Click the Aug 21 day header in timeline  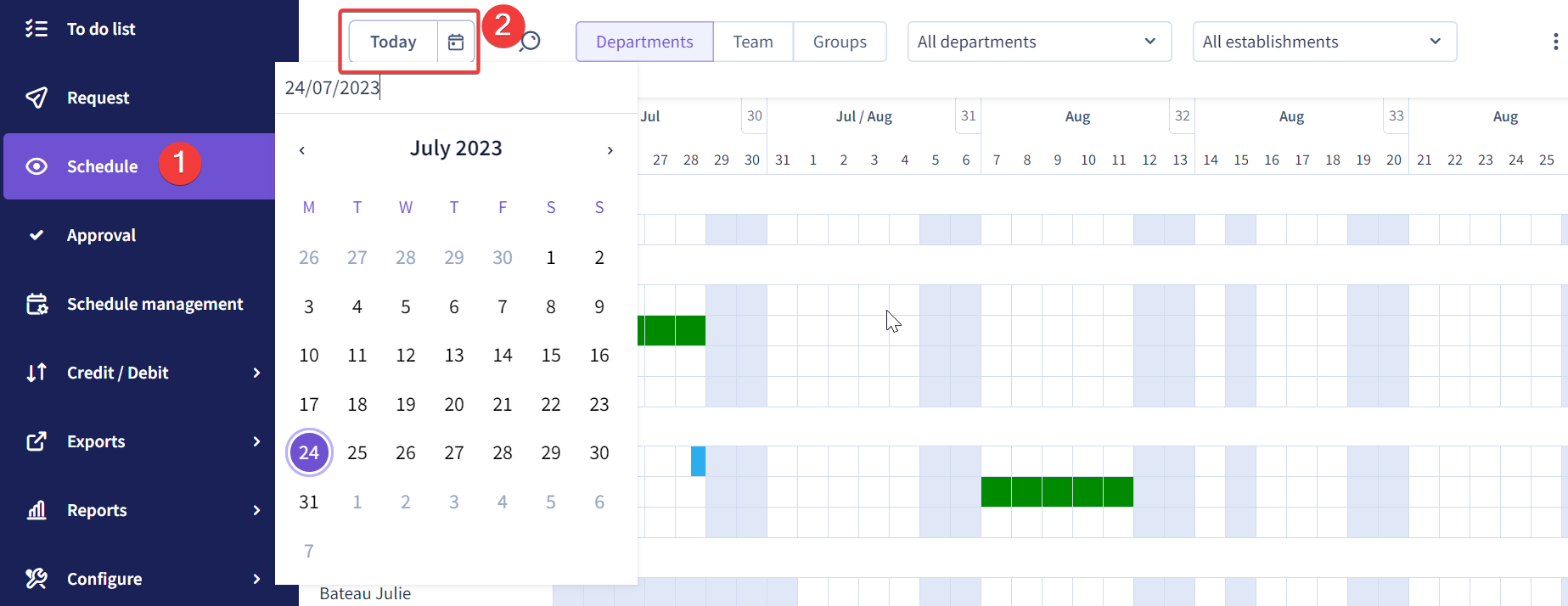click(x=1425, y=160)
